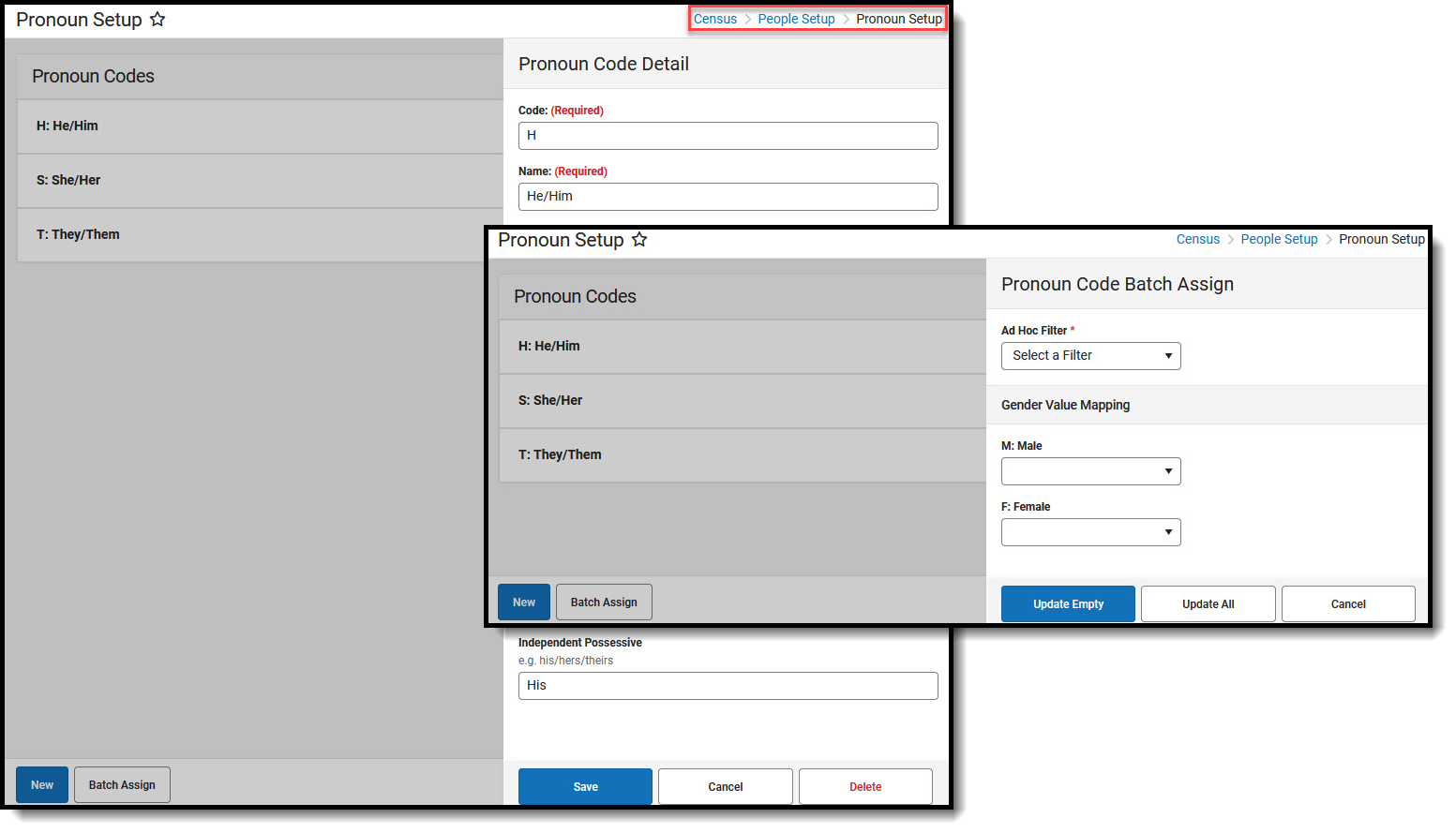Open the Ad Hoc Filter dropdown
Image resolution: width=1456 pixels, height=833 pixels.
point(1090,356)
